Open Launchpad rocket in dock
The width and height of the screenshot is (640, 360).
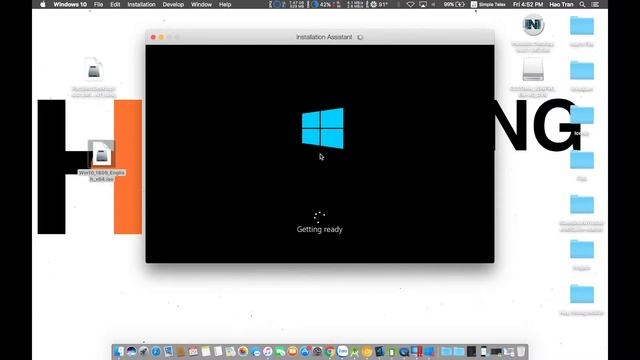click(144, 351)
